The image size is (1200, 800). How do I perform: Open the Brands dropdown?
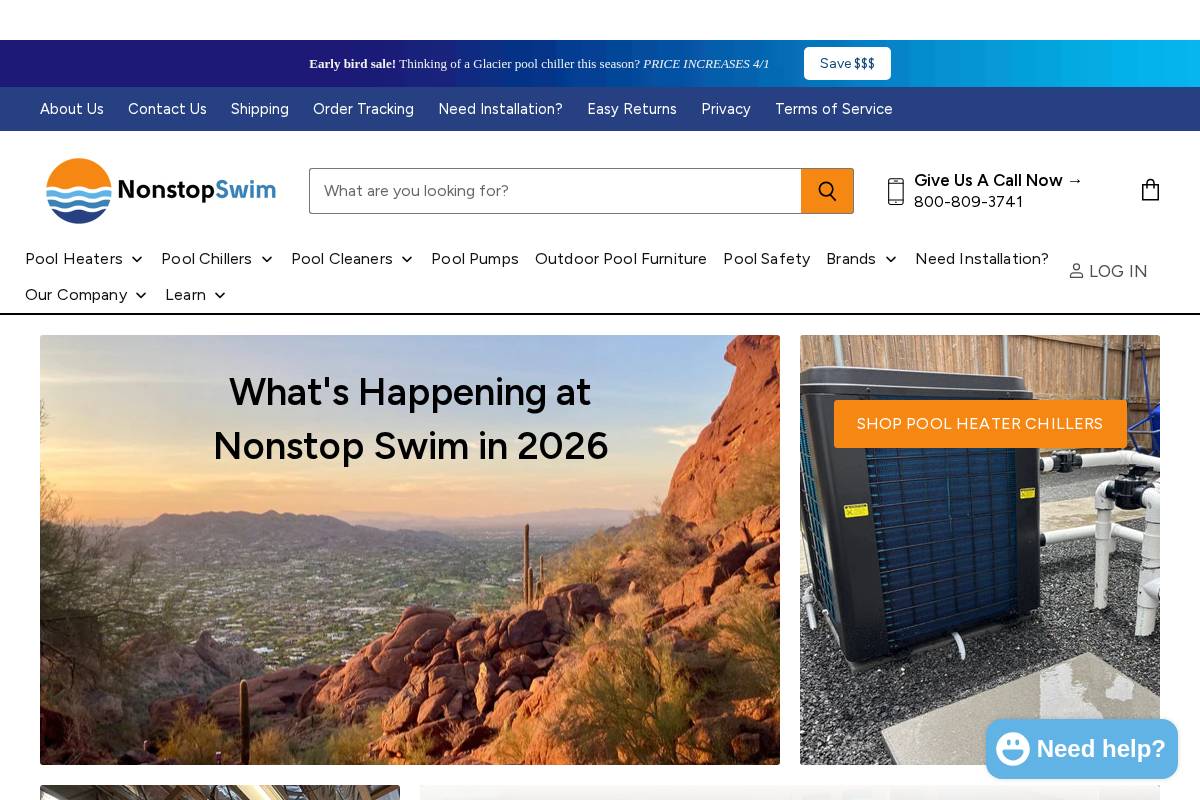(861, 259)
